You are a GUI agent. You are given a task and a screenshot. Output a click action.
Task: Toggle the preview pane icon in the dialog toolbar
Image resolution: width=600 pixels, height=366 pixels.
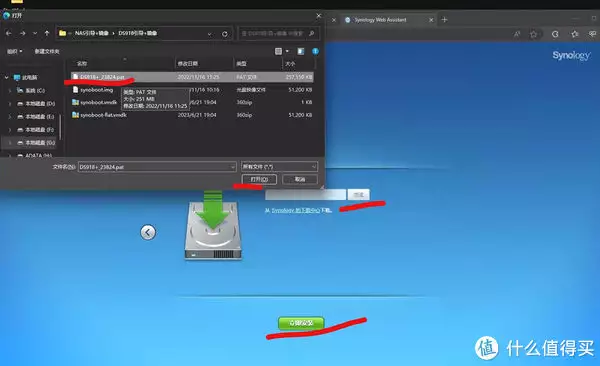pos(301,51)
